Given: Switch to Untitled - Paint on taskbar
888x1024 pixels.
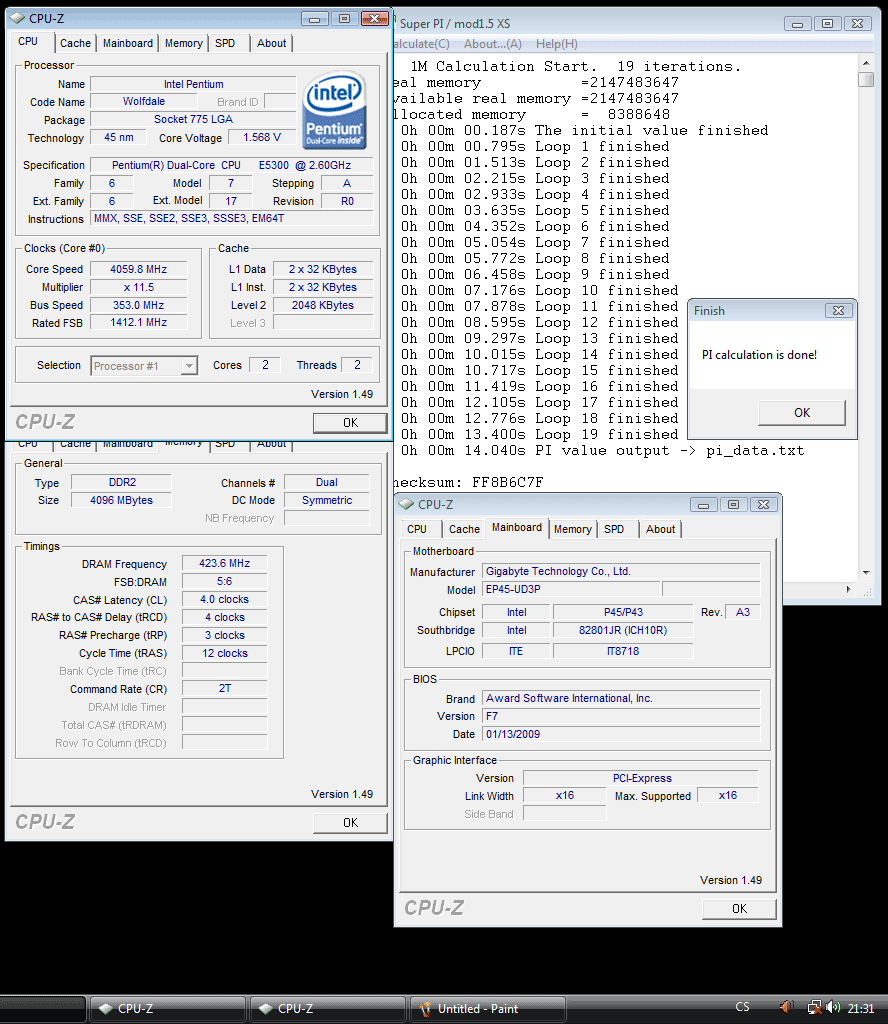Looking at the screenshot, I should (x=487, y=1009).
